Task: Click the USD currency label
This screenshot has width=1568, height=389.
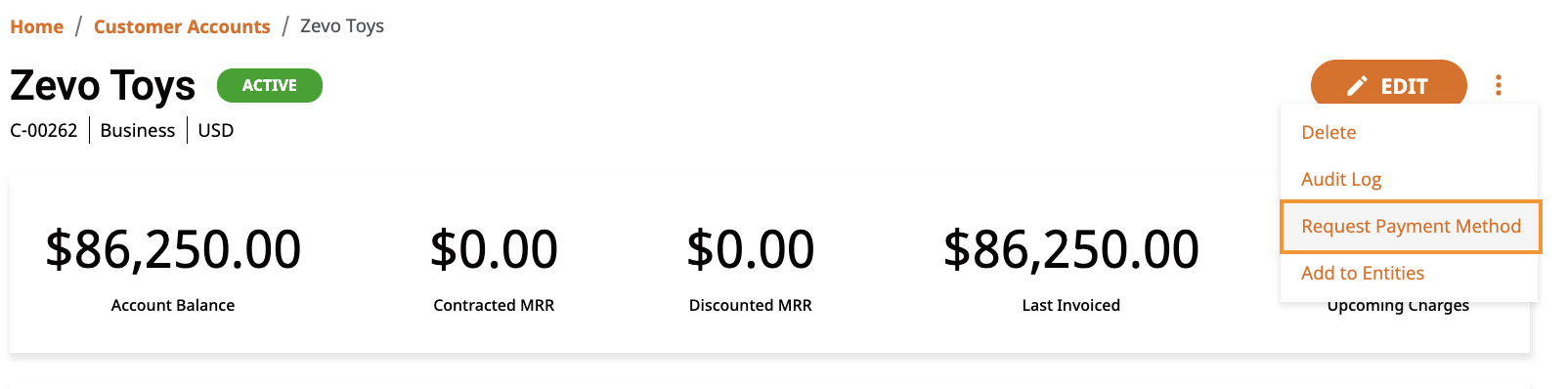Action: tap(216, 131)
